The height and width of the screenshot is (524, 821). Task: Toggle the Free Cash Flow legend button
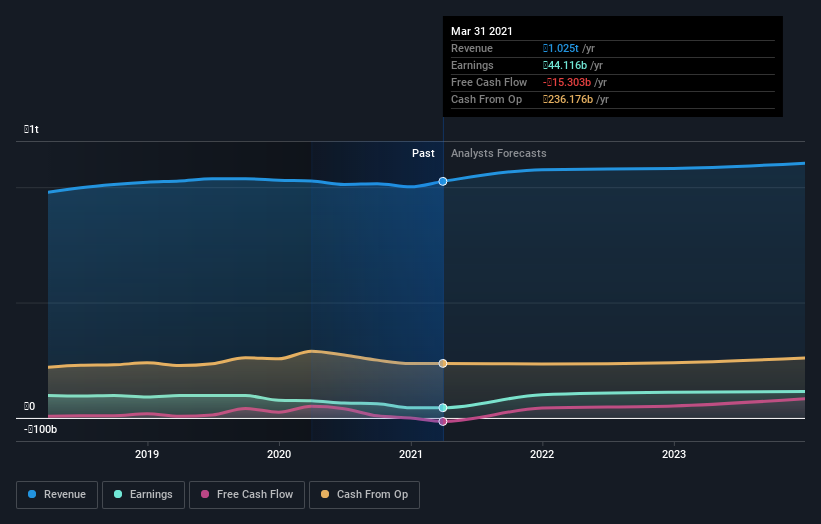247,495
